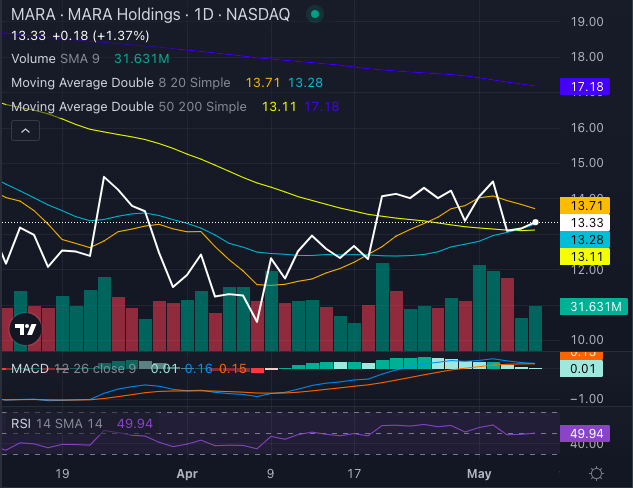Click the 13.11 yellow price axis label

click(585, 256)
